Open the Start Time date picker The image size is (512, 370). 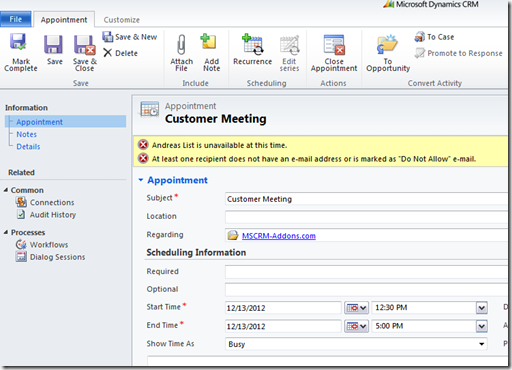coord(356,308)
